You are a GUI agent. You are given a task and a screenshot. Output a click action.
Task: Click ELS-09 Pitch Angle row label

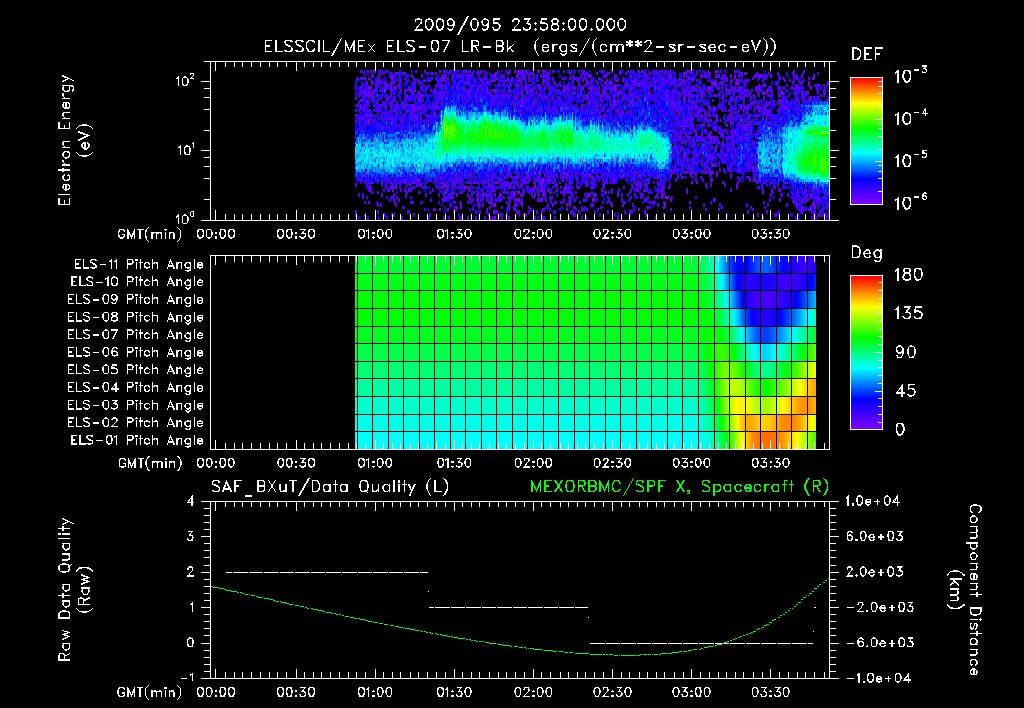tap(135, 300)
